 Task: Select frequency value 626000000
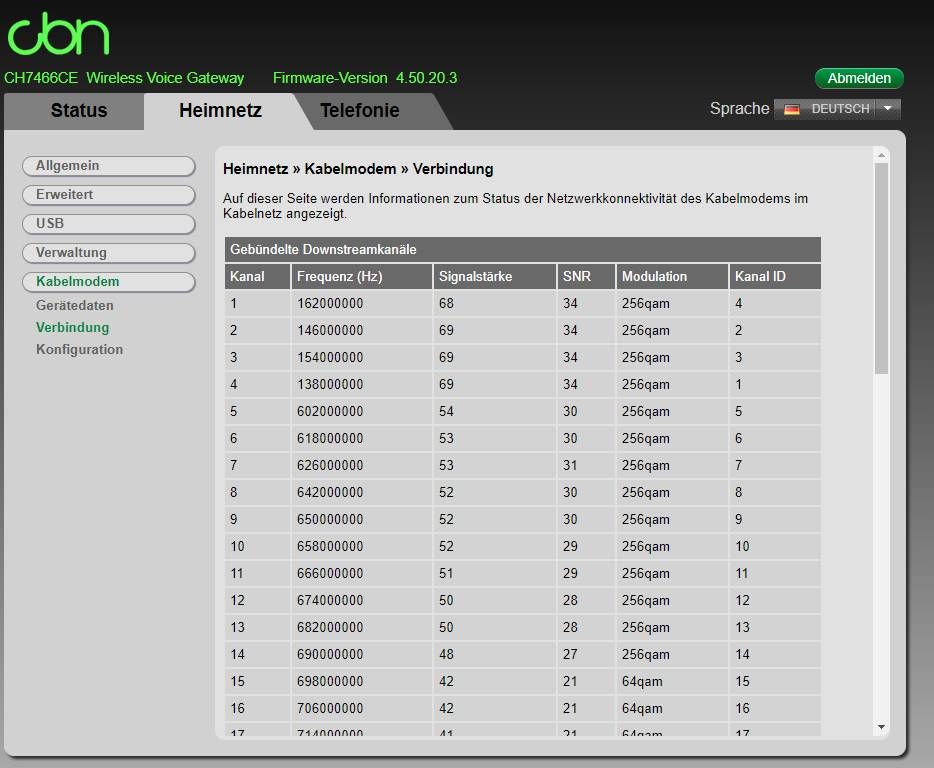point(330,465)
